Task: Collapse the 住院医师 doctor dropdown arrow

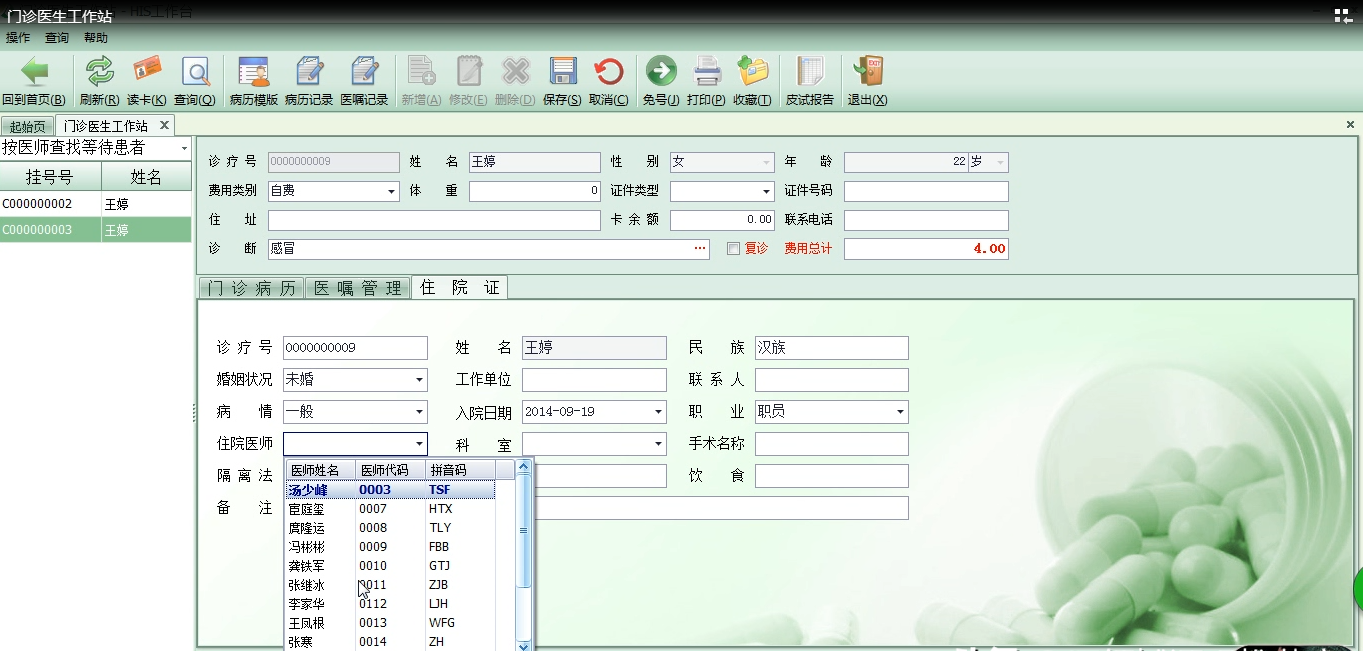Action: [419, 444]
